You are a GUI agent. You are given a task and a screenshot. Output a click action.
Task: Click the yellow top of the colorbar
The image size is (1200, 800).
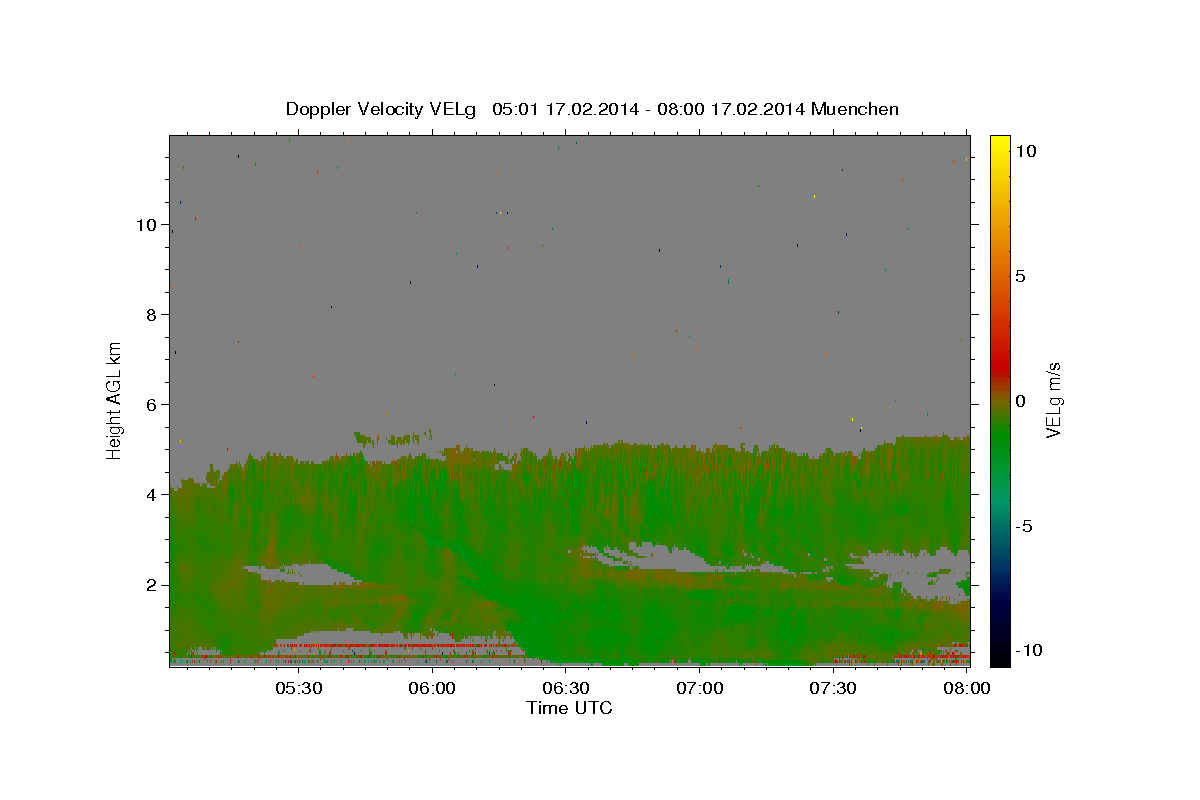[999, 142]
